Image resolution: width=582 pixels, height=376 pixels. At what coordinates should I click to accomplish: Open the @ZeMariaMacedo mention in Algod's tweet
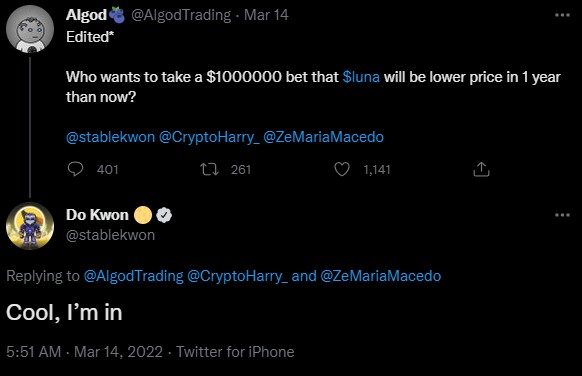click(323, 137)
